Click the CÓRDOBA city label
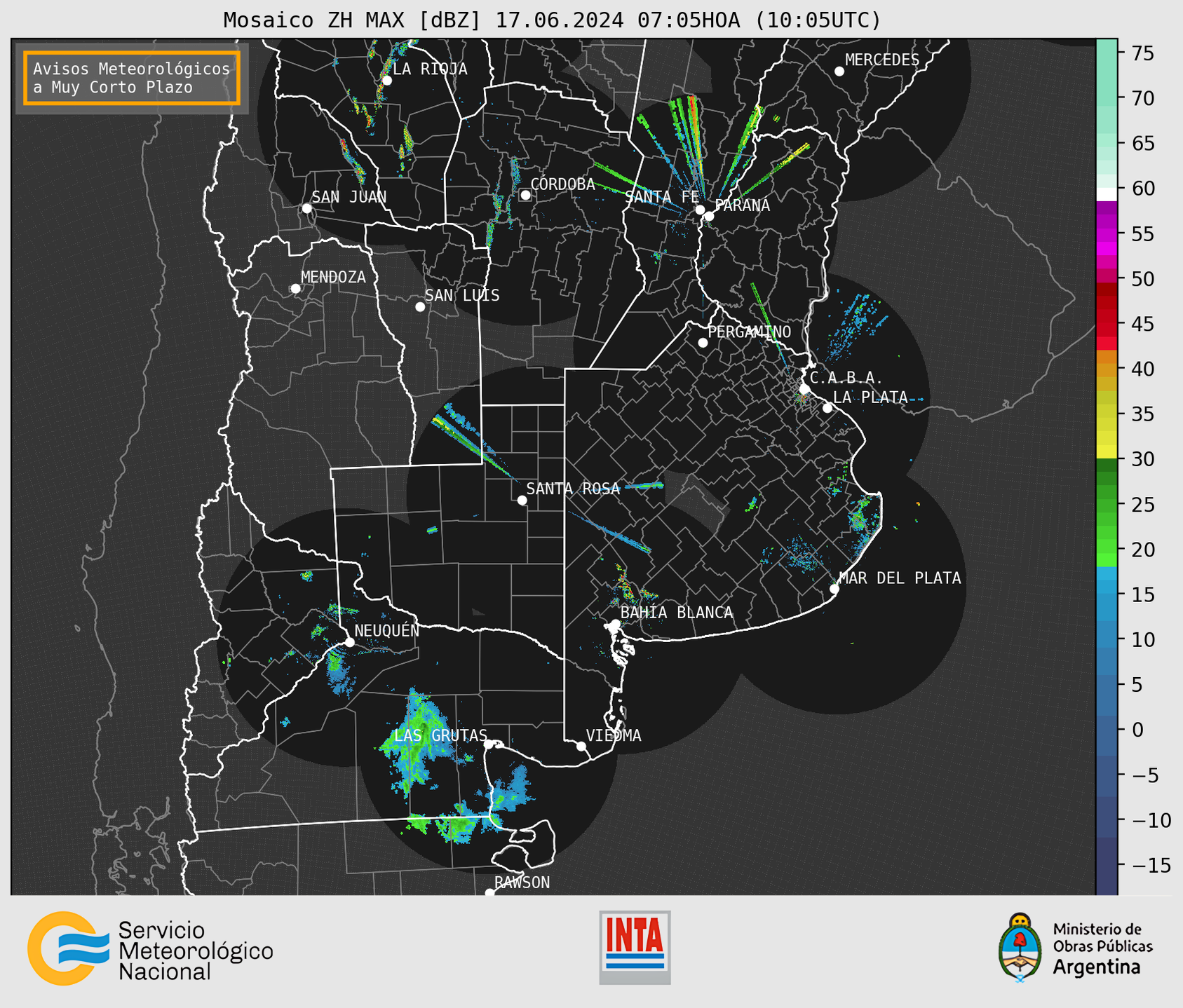Image resolution: width=1183 pixels, height=1008 pixels. 562,184
